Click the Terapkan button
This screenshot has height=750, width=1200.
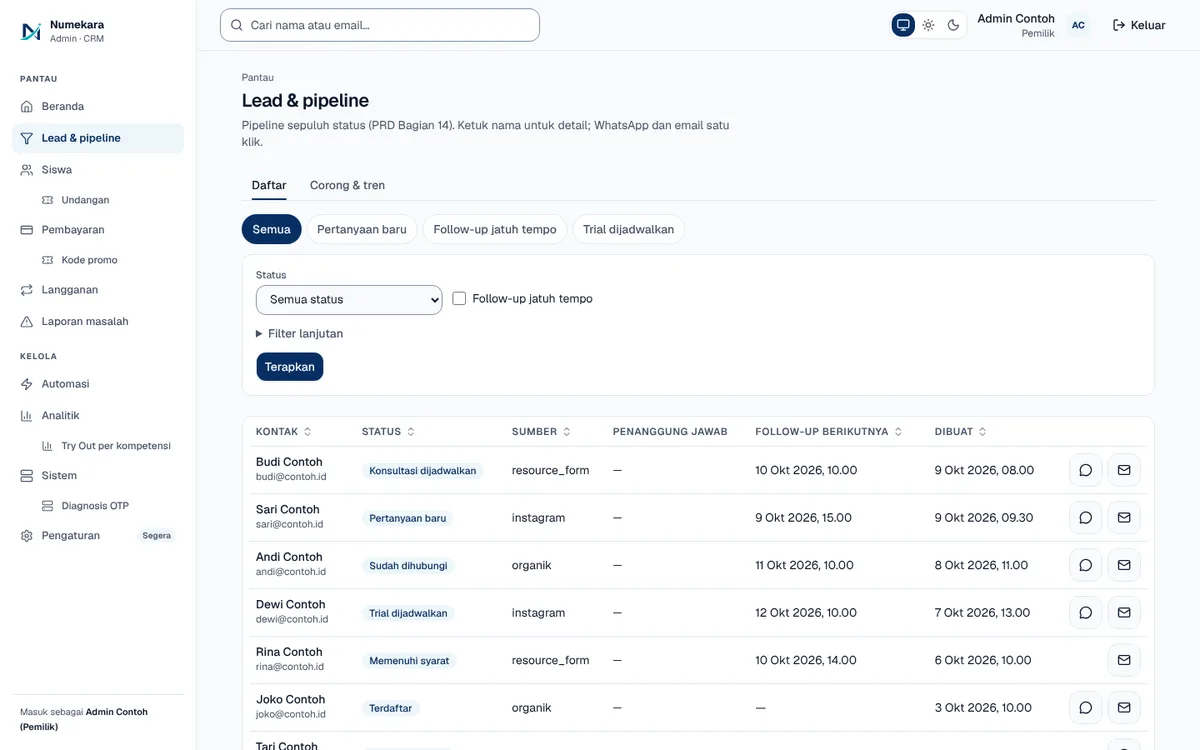[x=290, y=367]
